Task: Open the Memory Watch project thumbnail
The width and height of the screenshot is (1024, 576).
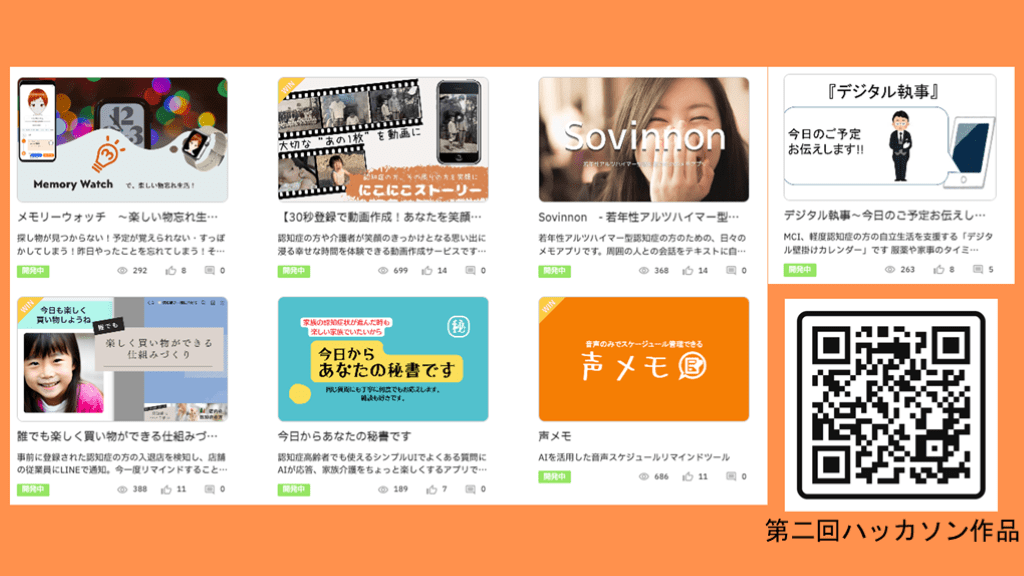Action: (122, 140)
